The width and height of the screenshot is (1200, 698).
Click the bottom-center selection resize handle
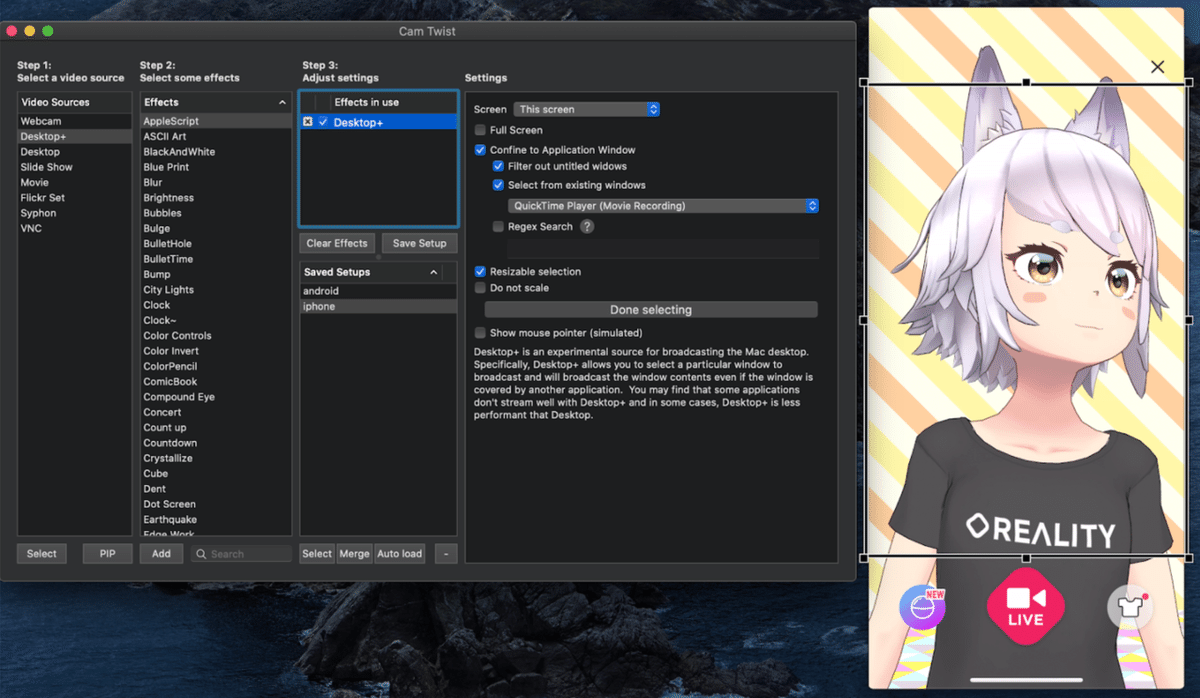click(1026, 558)
